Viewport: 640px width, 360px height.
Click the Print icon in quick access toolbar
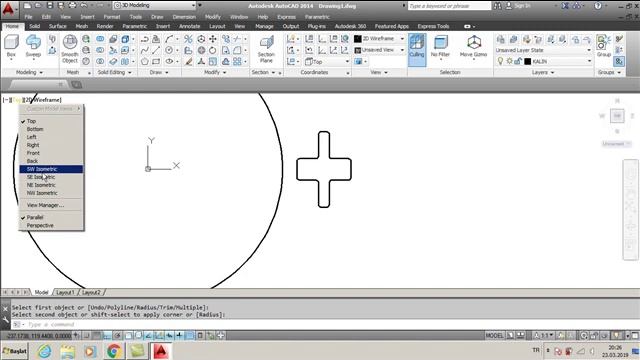point(72,5)
